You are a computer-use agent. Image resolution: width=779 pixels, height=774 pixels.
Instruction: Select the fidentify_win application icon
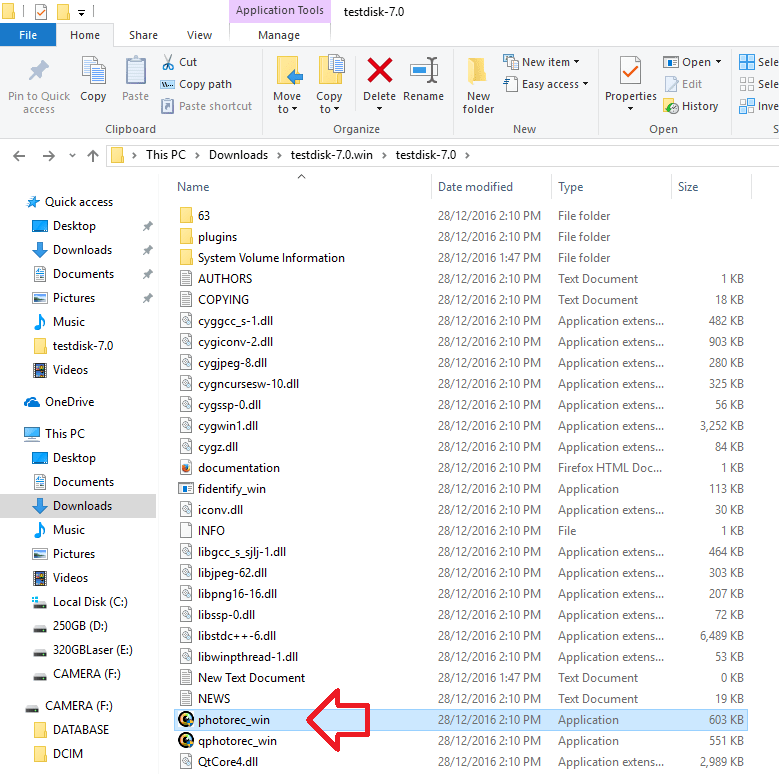(x=186, y=489)
